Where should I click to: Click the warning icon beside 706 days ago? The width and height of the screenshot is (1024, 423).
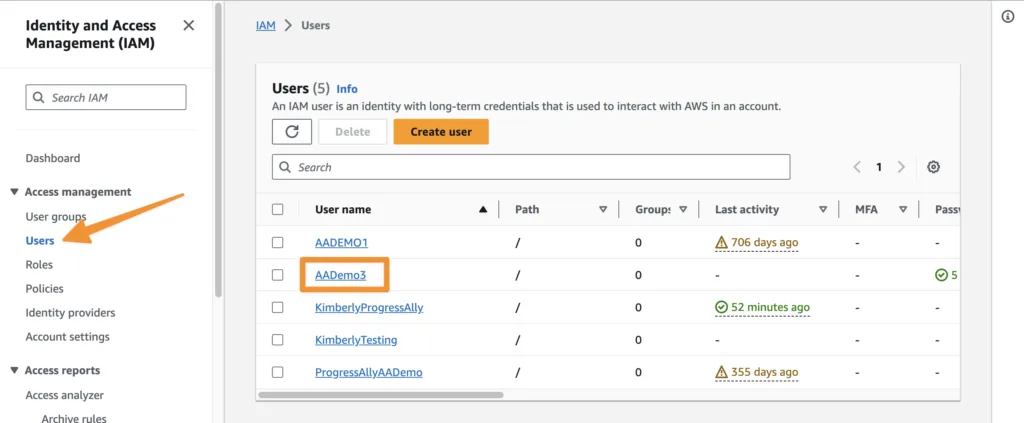tap(721, 242)
